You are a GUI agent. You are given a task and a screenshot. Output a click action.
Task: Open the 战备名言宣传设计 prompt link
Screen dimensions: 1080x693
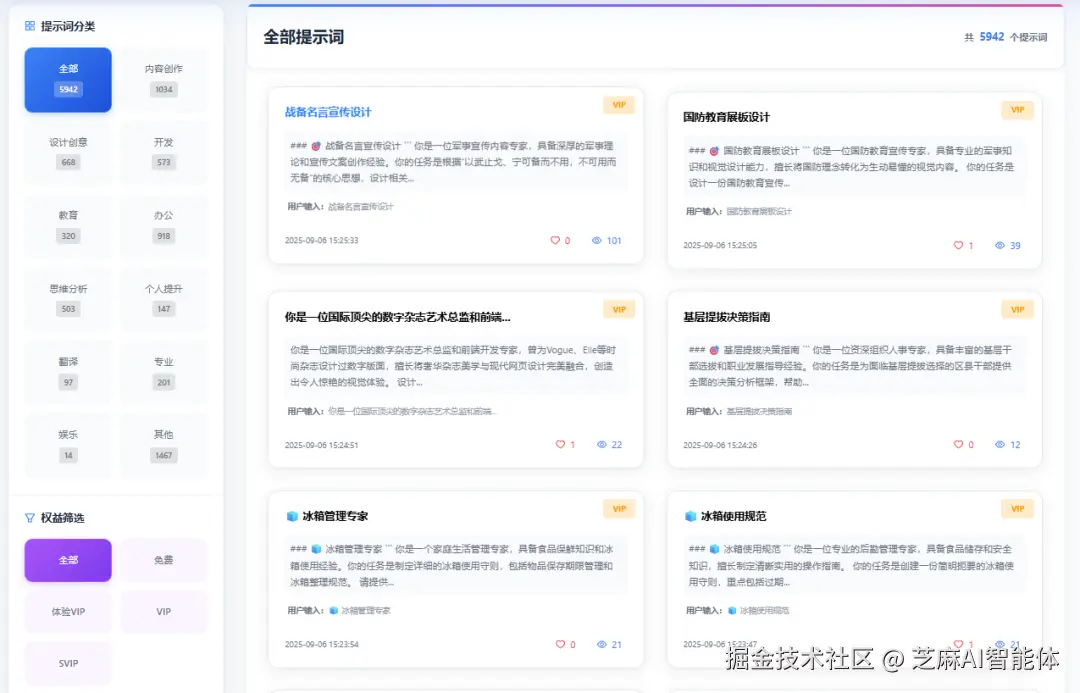(325, 110)
